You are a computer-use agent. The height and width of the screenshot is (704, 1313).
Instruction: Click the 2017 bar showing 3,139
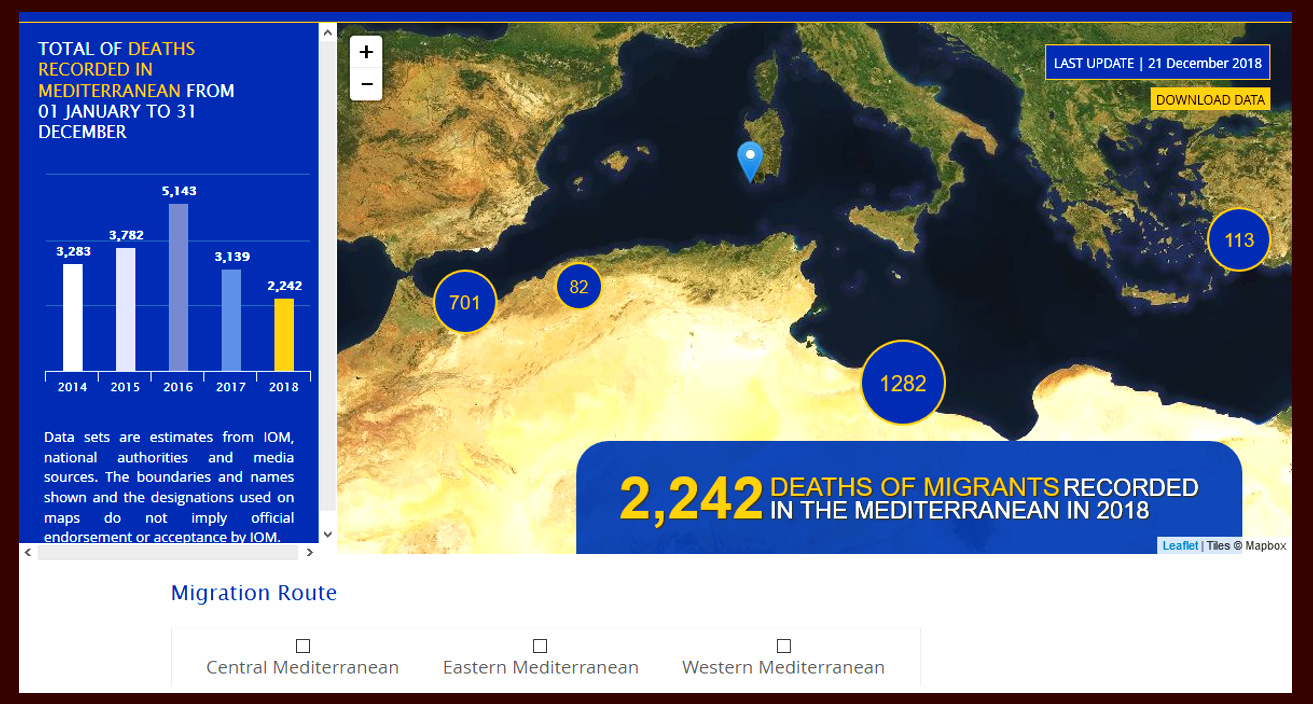pos(231,320)
